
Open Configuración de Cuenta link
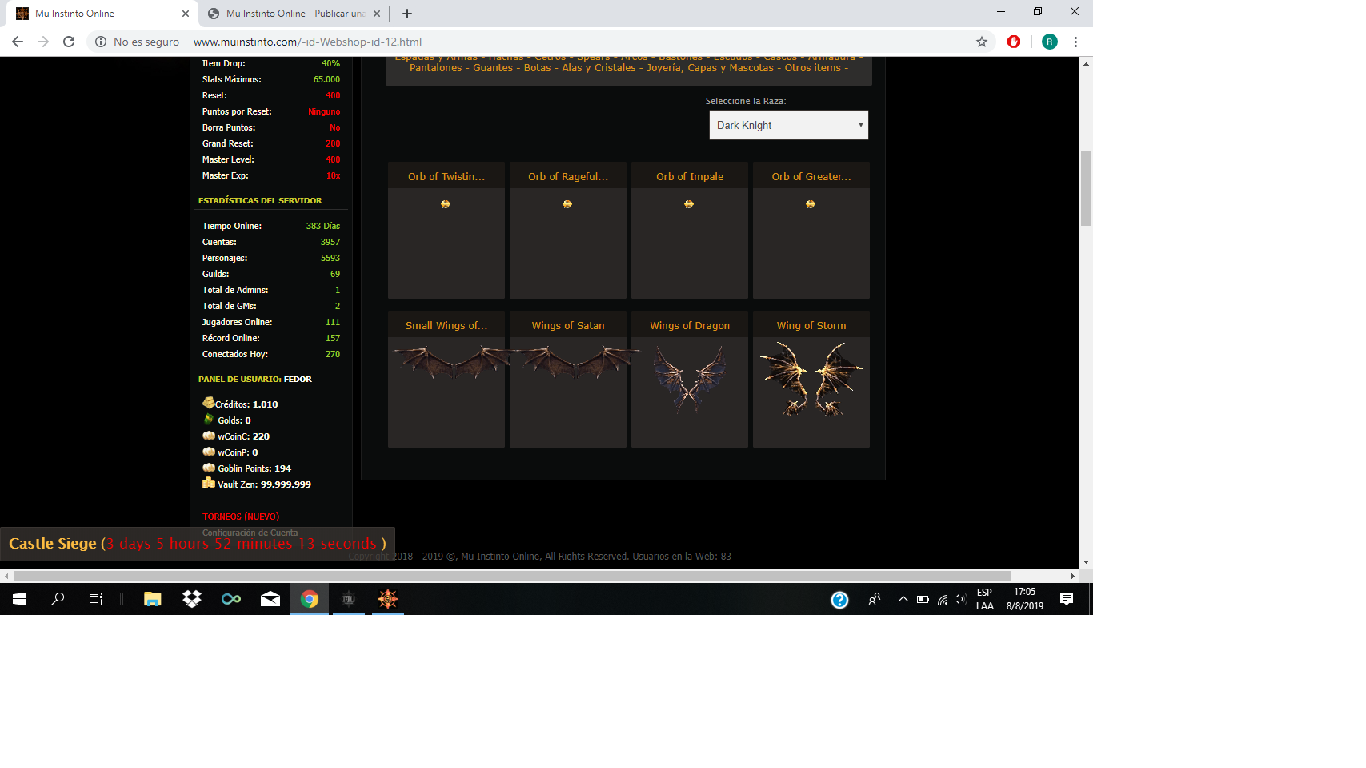(x=250, y=533)
